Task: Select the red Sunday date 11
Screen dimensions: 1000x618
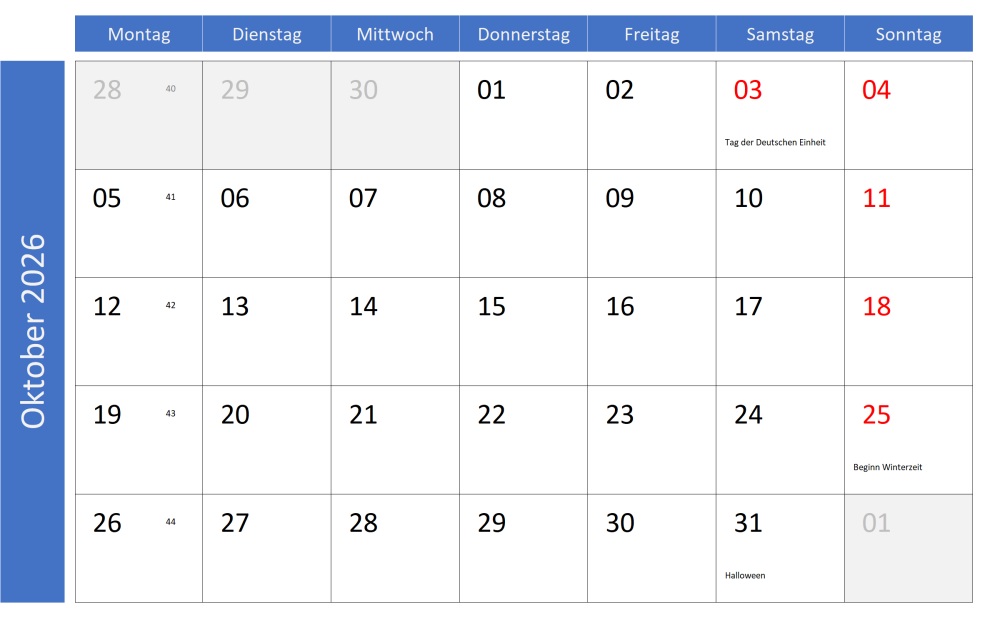Action: pyautogui.click(x=876, y=198)
